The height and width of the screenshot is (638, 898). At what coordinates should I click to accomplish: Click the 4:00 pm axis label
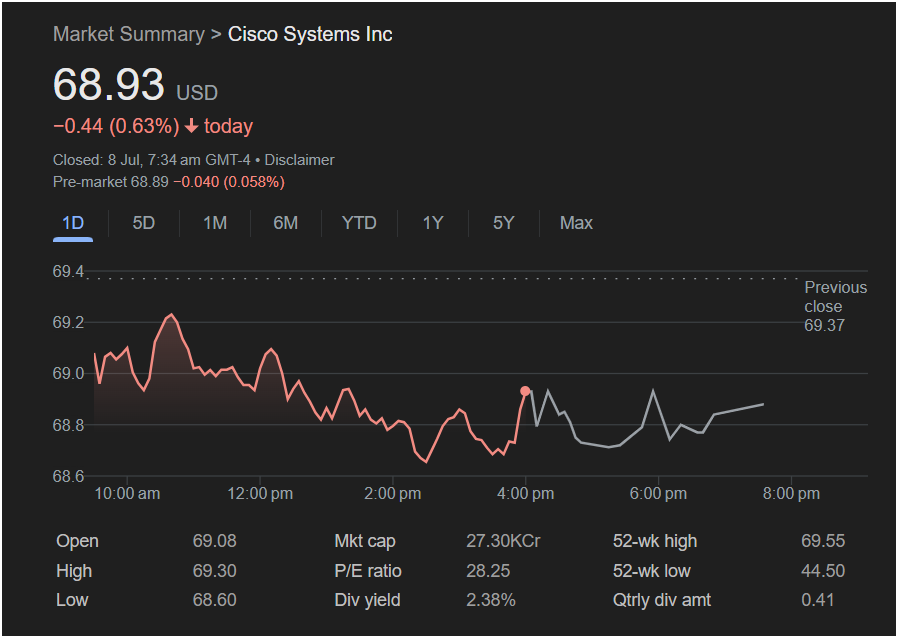[x=526, y=494]
